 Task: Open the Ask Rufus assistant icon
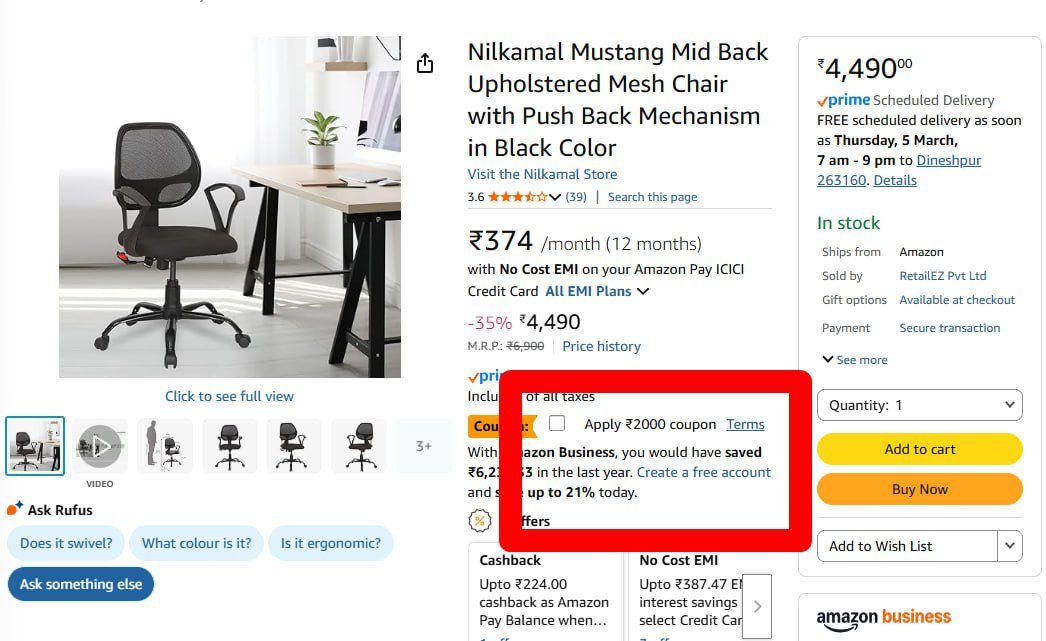coord(15,510)
